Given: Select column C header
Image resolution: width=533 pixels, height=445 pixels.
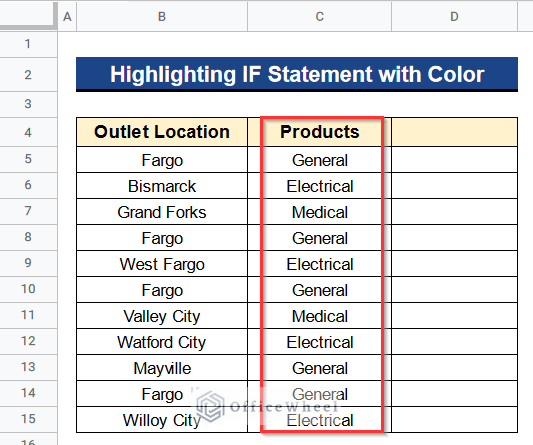Looking at the screenshot, I should point(320,16).
